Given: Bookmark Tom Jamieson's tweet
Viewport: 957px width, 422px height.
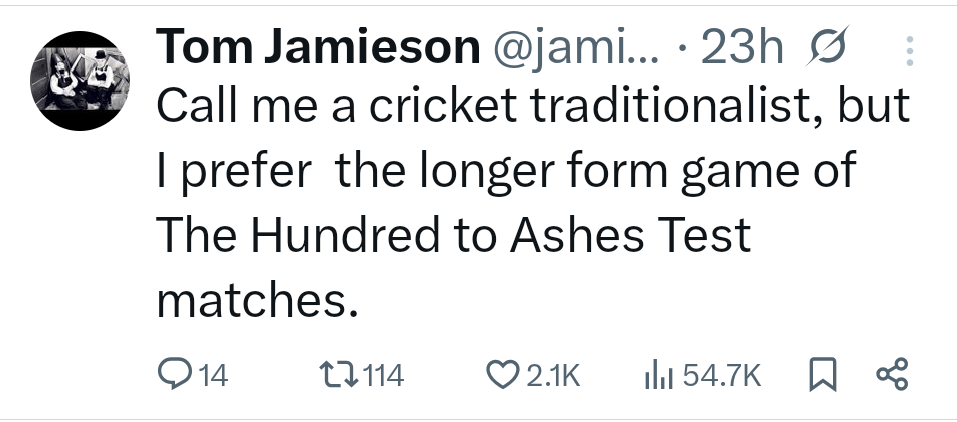Looking at the screenshot, I should coord(820,375).
